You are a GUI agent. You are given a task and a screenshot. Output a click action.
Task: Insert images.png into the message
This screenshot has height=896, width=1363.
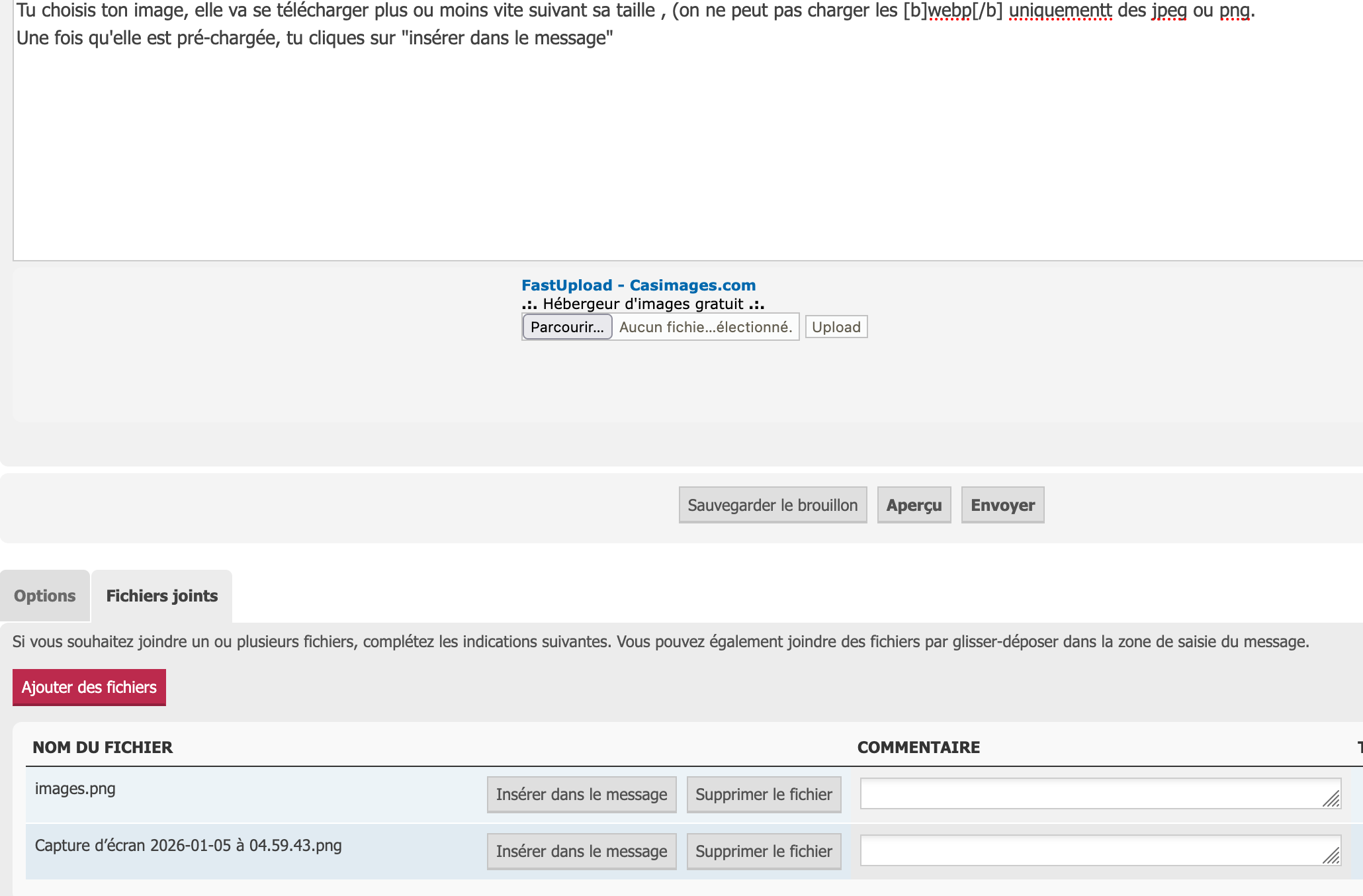tap(581, 794)
